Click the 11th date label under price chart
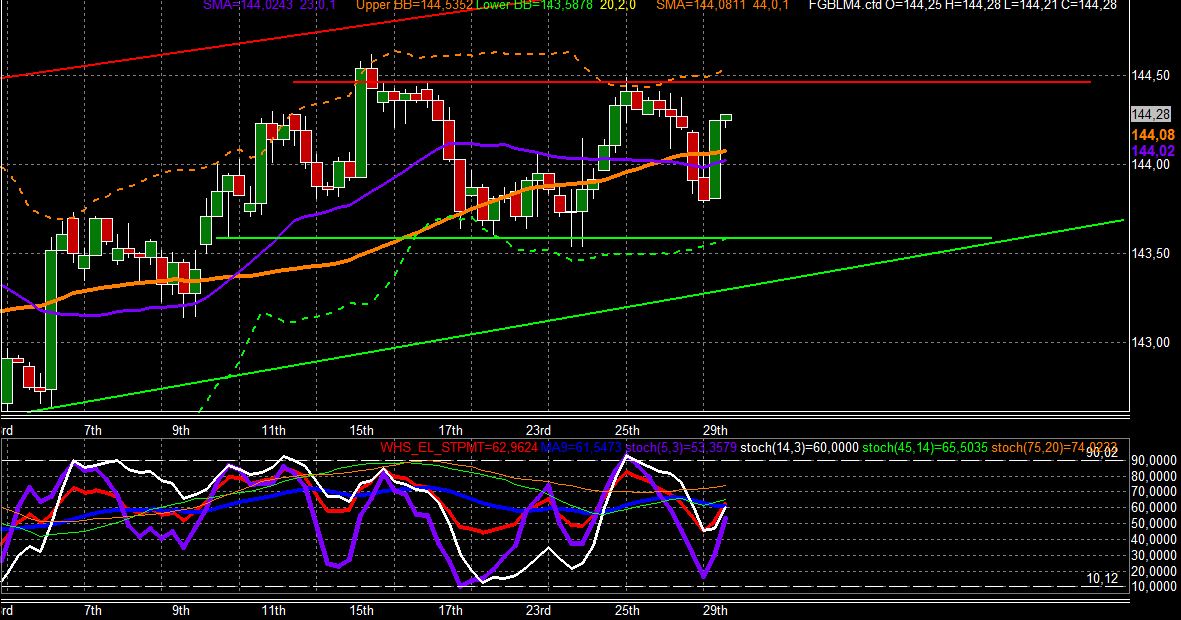The height and width of the screenshot is (620, 1181). 273,430
